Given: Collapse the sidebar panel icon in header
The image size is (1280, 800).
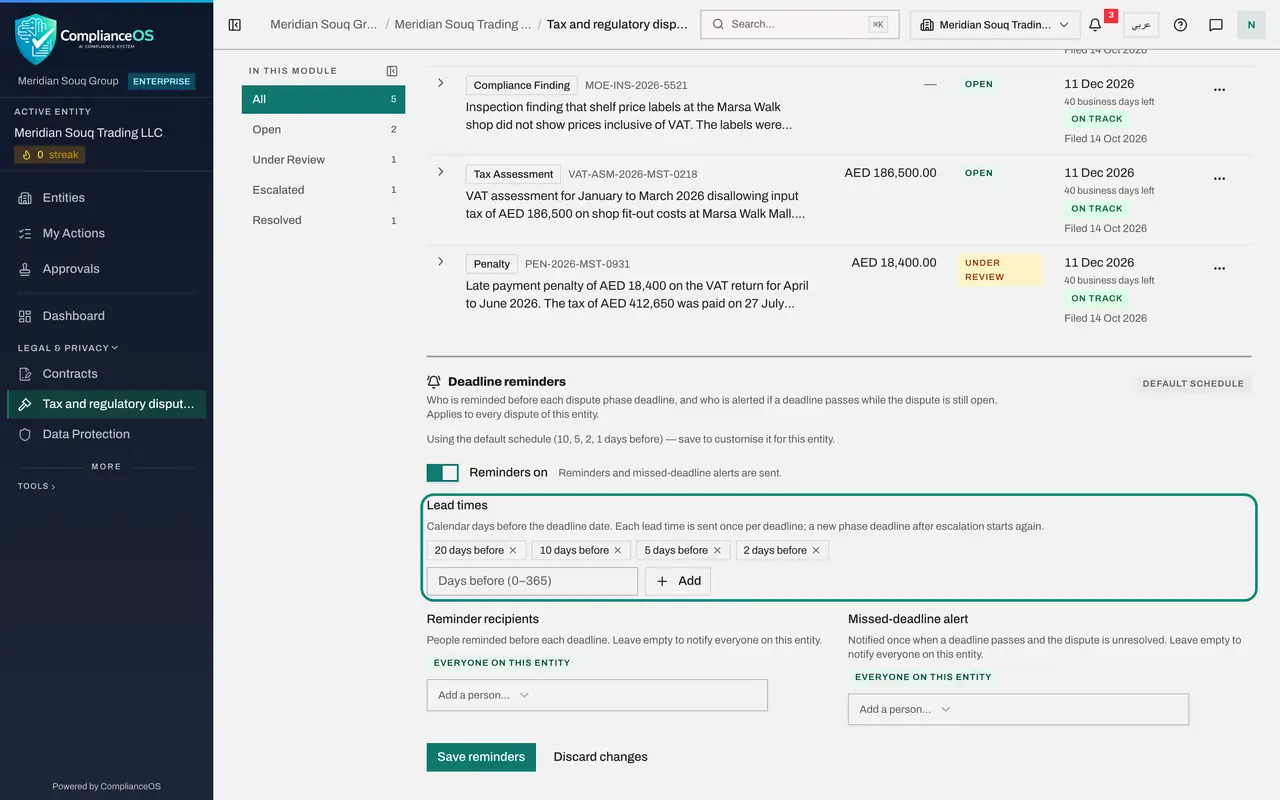Looking at the screenshot, I should (235, 25).
